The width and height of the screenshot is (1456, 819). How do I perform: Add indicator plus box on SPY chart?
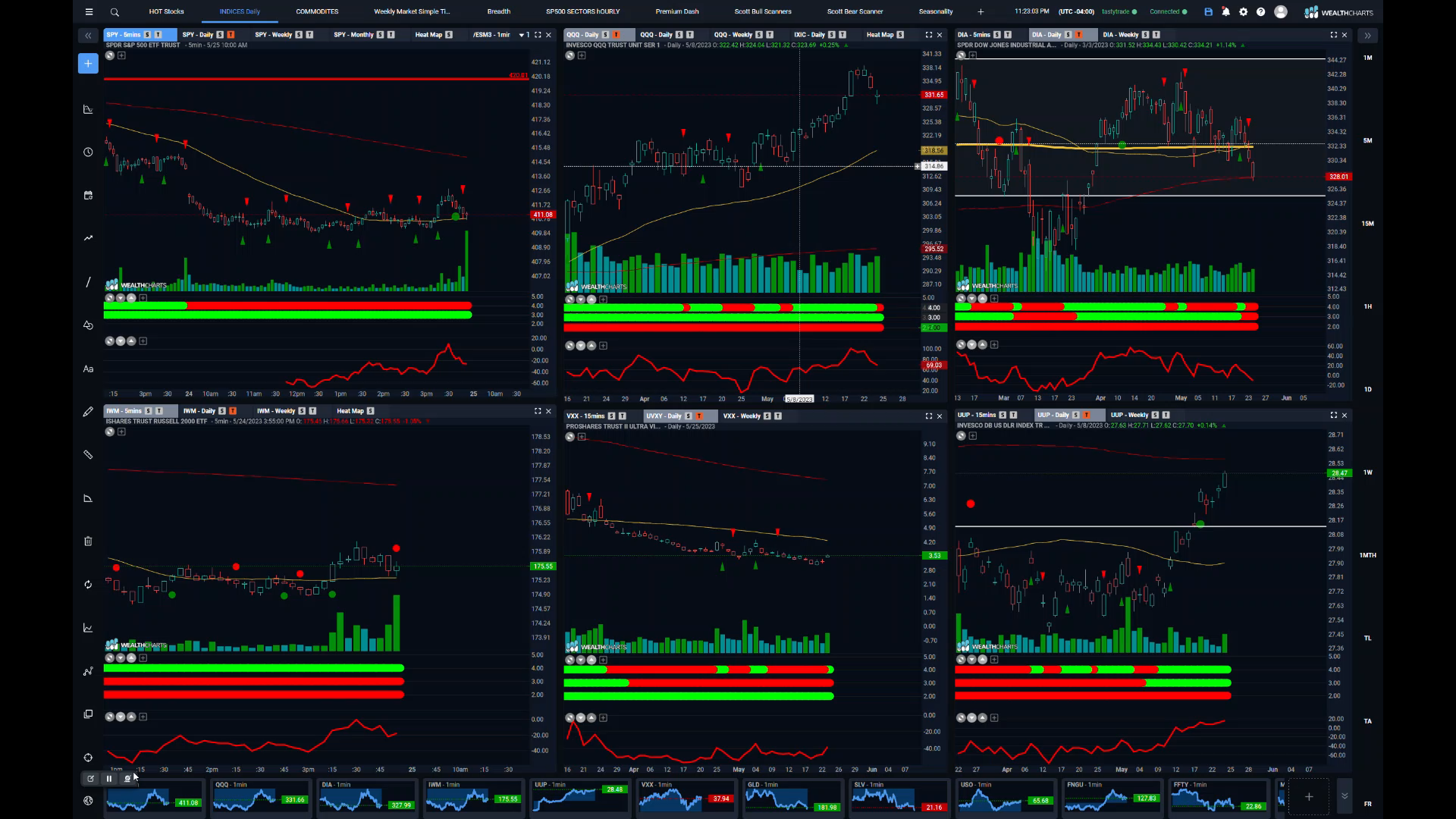121,55
